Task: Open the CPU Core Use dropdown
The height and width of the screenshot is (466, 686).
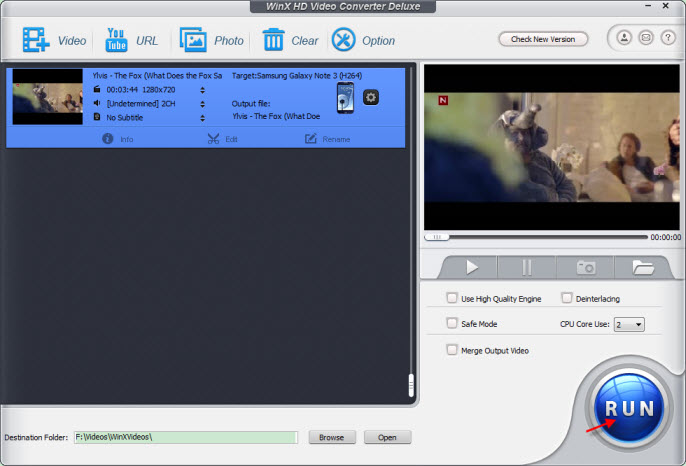Action: [x=629, y=325]
